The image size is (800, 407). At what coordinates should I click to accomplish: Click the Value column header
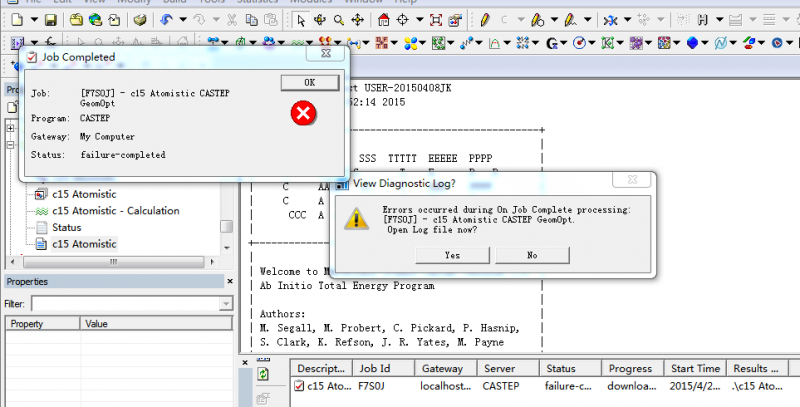click(156, 324)
